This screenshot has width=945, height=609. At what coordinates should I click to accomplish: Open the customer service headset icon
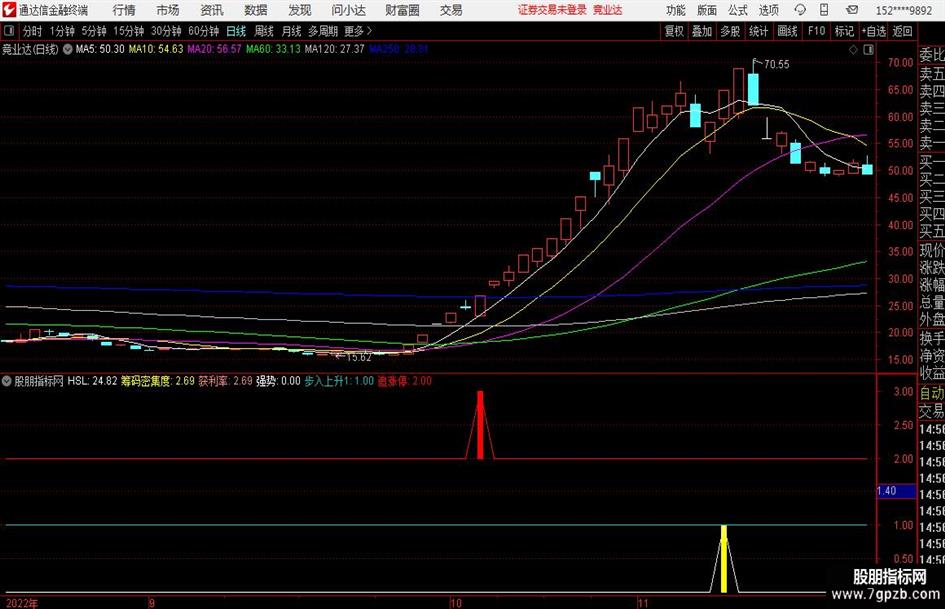click(800, 10)
